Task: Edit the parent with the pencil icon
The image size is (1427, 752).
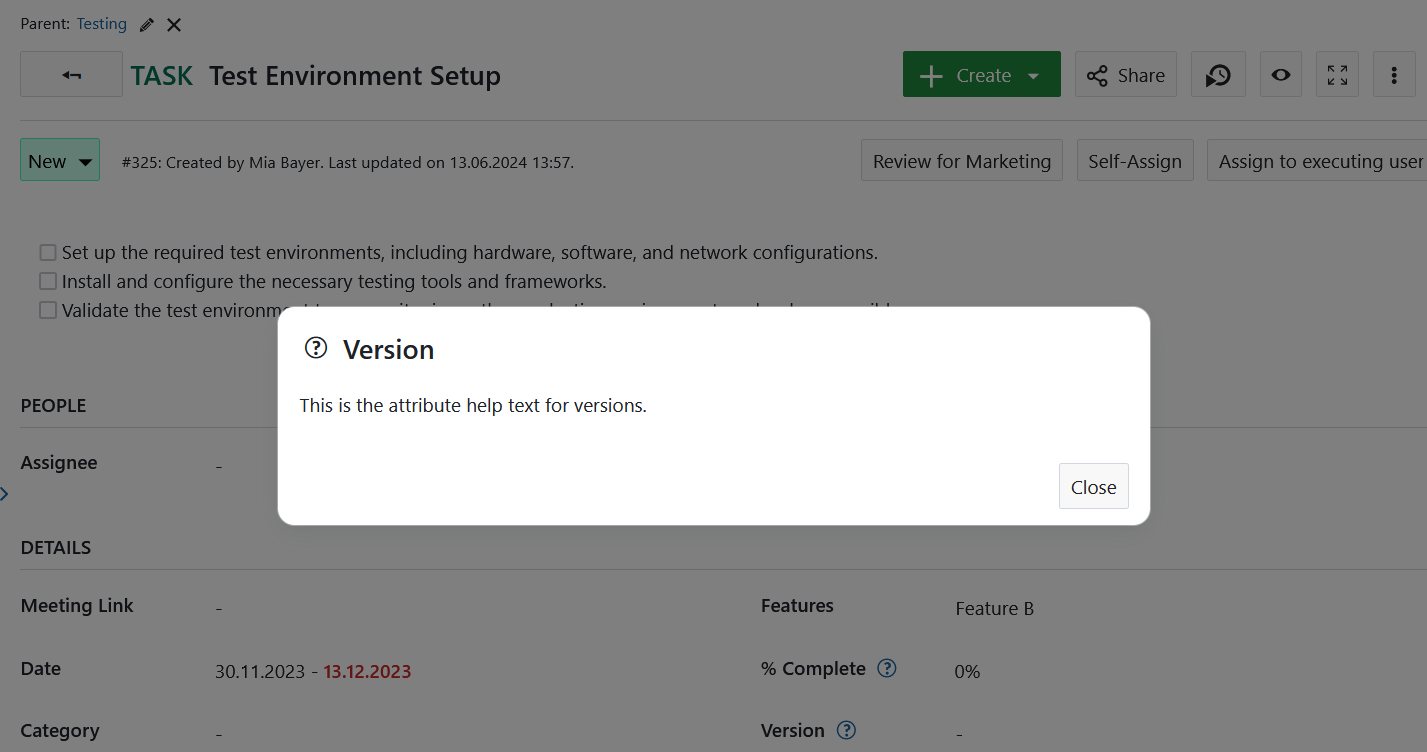Action: click(x=145, y=23)
